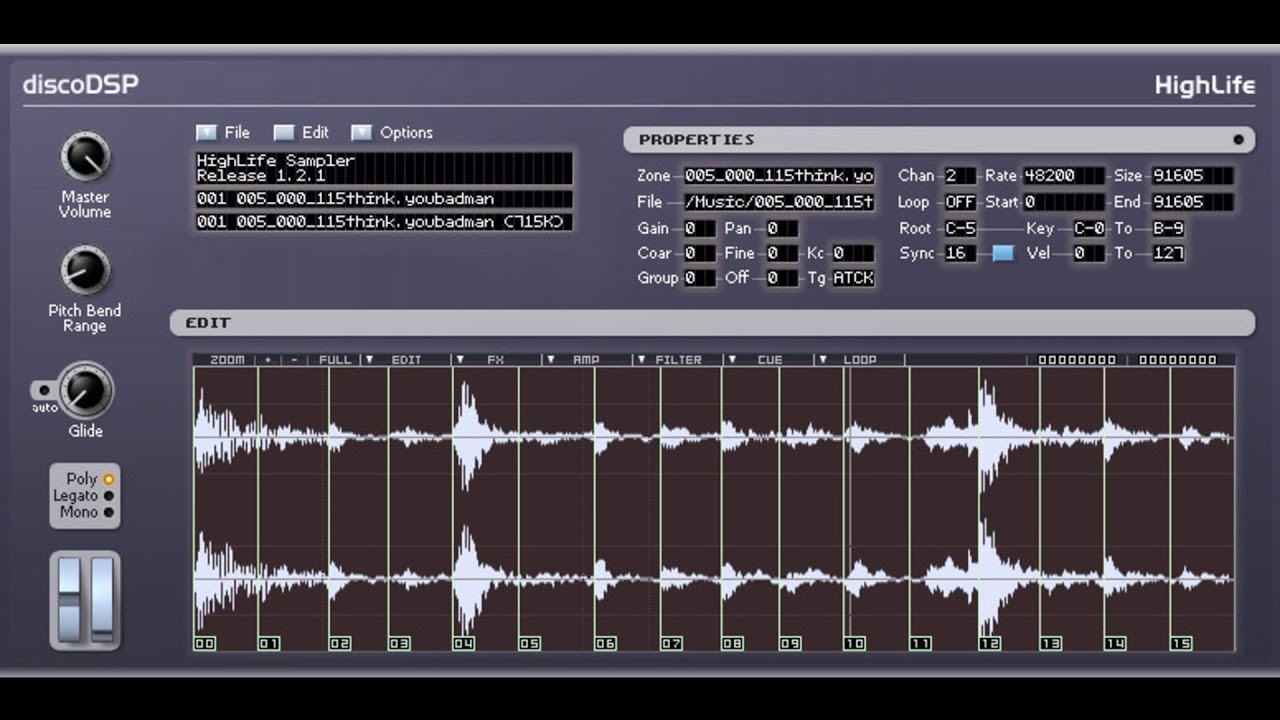Screen dimensions: 1280x720
Task: Click the Start value field
Action: pos(1064,202)
